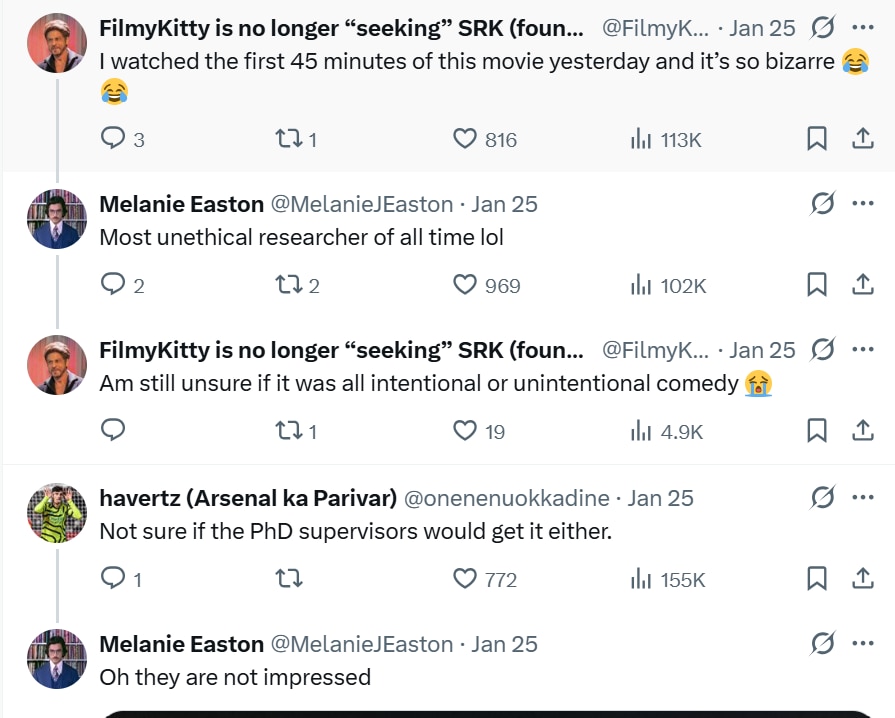Open three-dots menu on "Most unethical researcher" tweet
This screenshot has height=718, width=895.
click(x=862, y=204)
